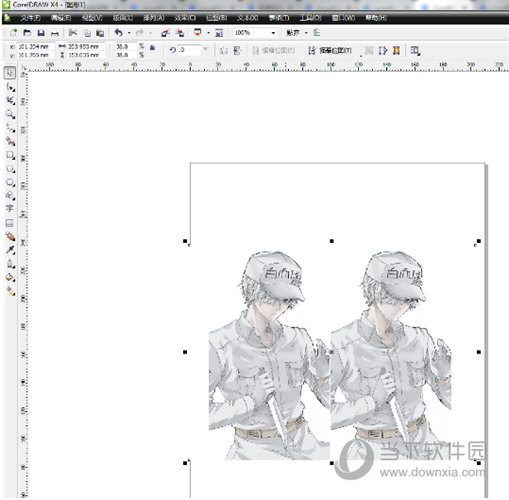Click the Paste clipboard icon
The width and height of the screenshot is (509, 500).
100,33
